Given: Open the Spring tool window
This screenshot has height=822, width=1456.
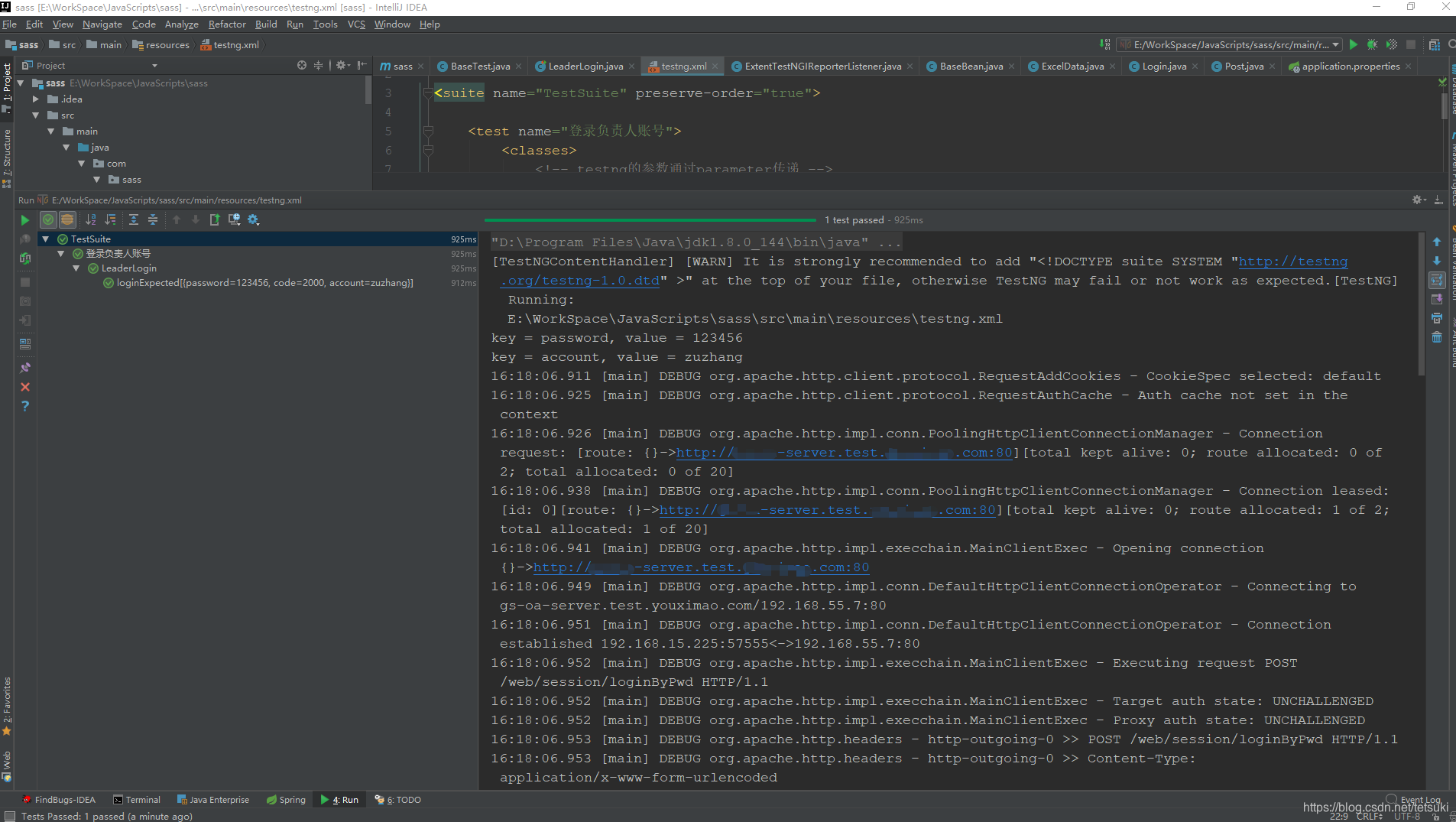Looking at the screenshot, I should click(x=286, y=800).
